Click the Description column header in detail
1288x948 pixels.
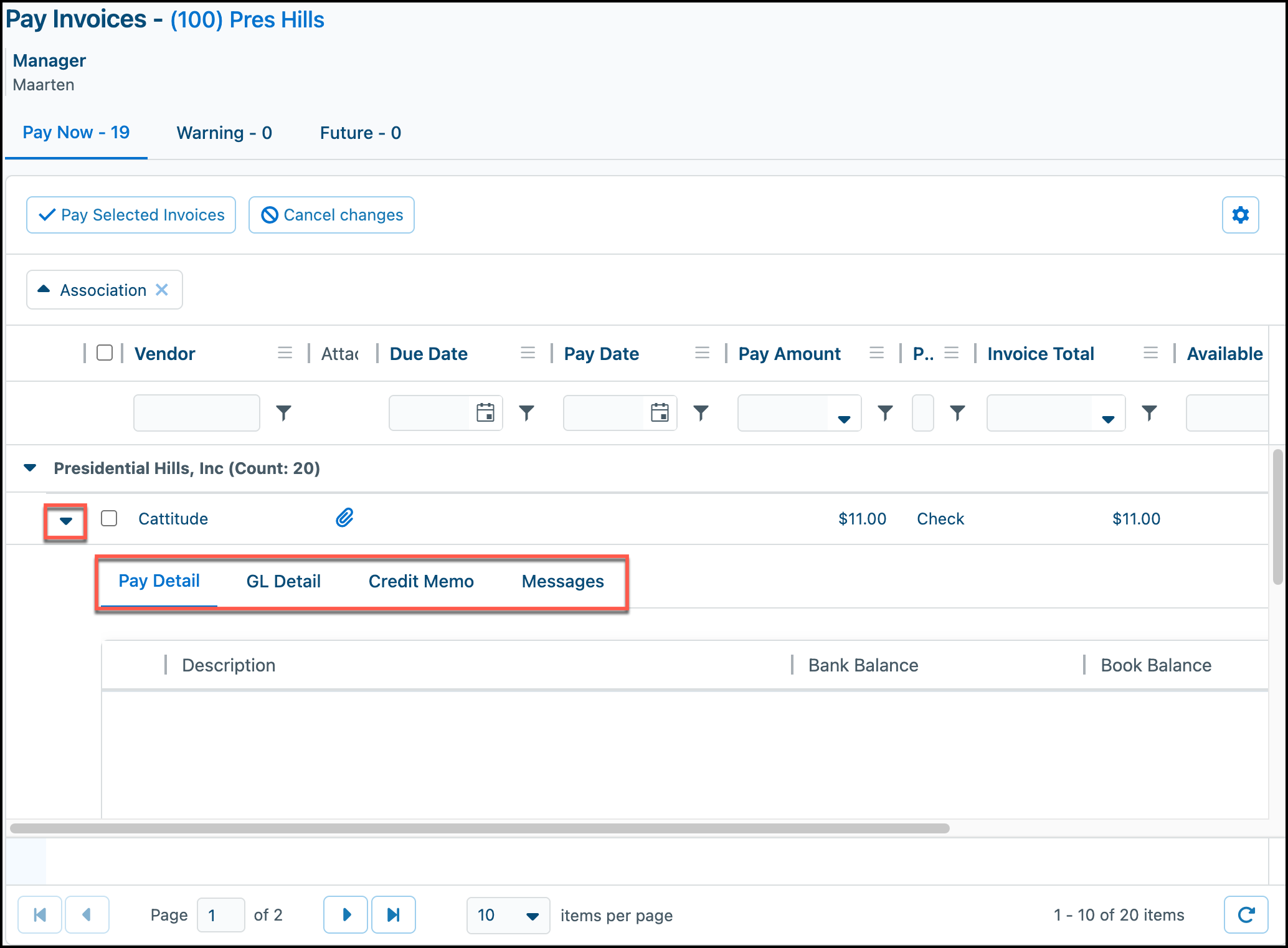(x=229, y=665)
